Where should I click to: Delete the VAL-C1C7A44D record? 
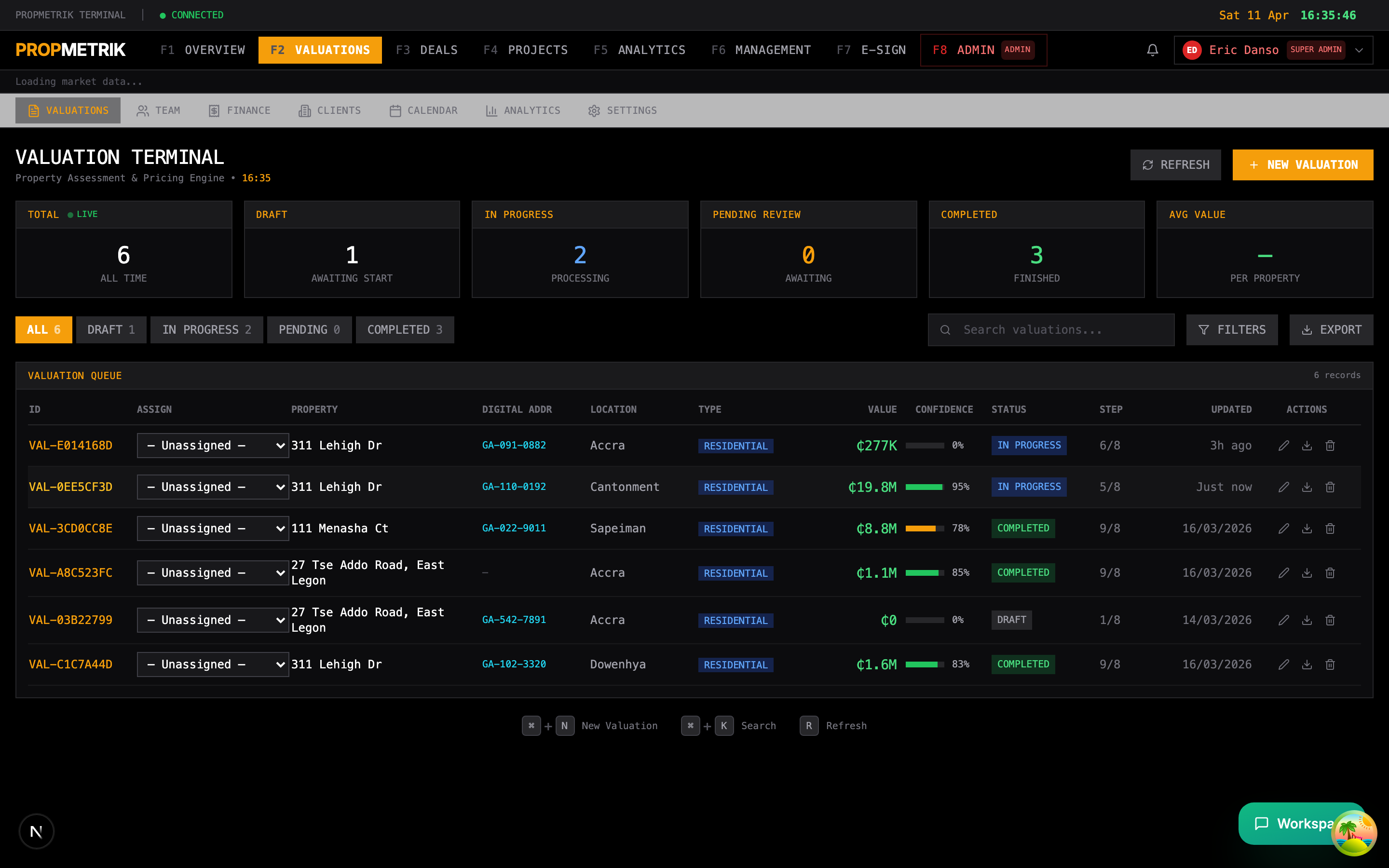point(1329,664)
